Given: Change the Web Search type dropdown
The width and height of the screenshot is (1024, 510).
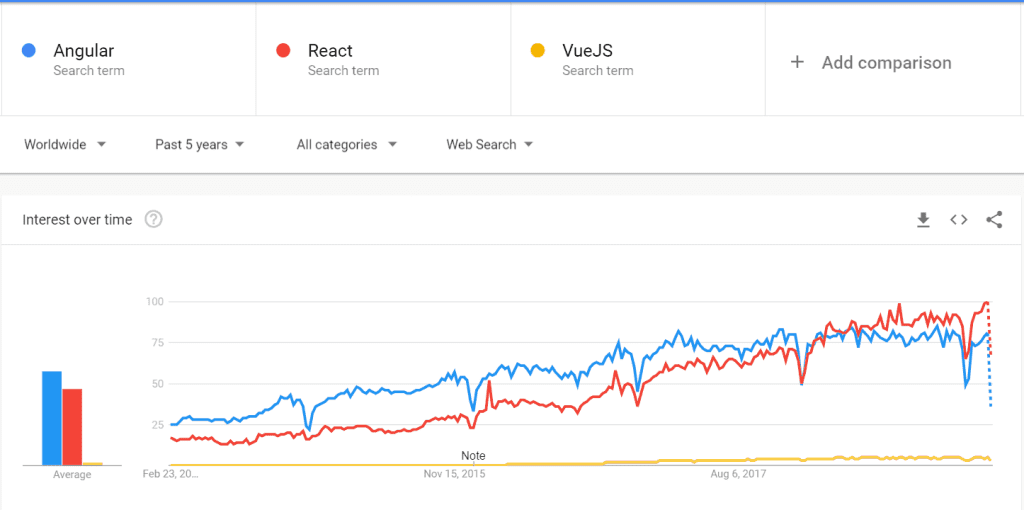Looking at the screenshot, I should click(489, 145).
